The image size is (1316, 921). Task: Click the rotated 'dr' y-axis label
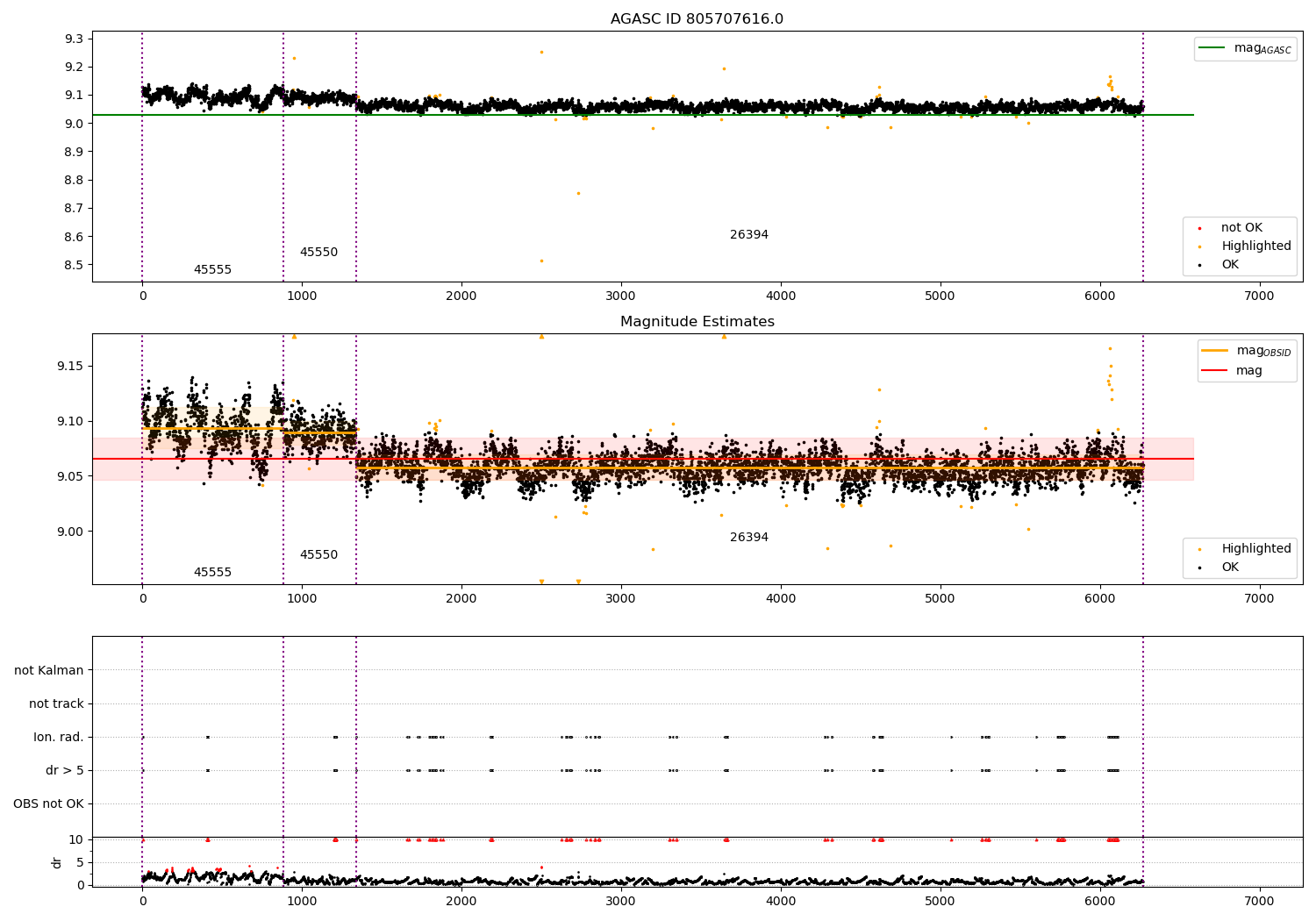(x=57, y=862)
